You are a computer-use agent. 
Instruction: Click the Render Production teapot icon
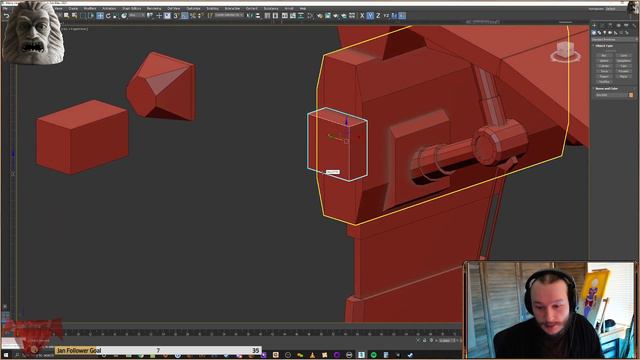(x=336, y=16)
